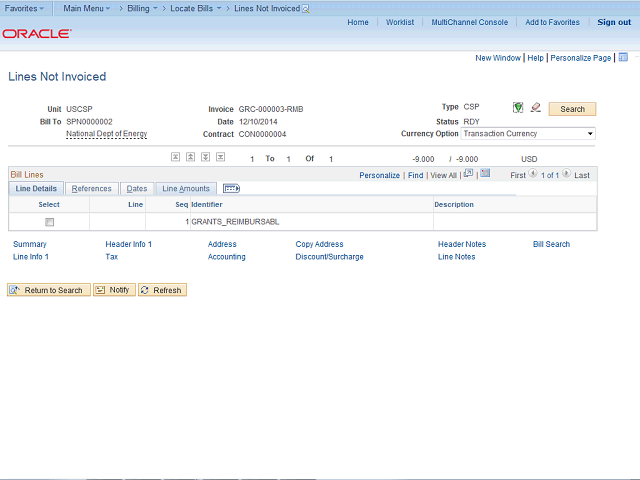Click the Notify button
This screenshot has width=640, height=480.
[x=114, y=290]
